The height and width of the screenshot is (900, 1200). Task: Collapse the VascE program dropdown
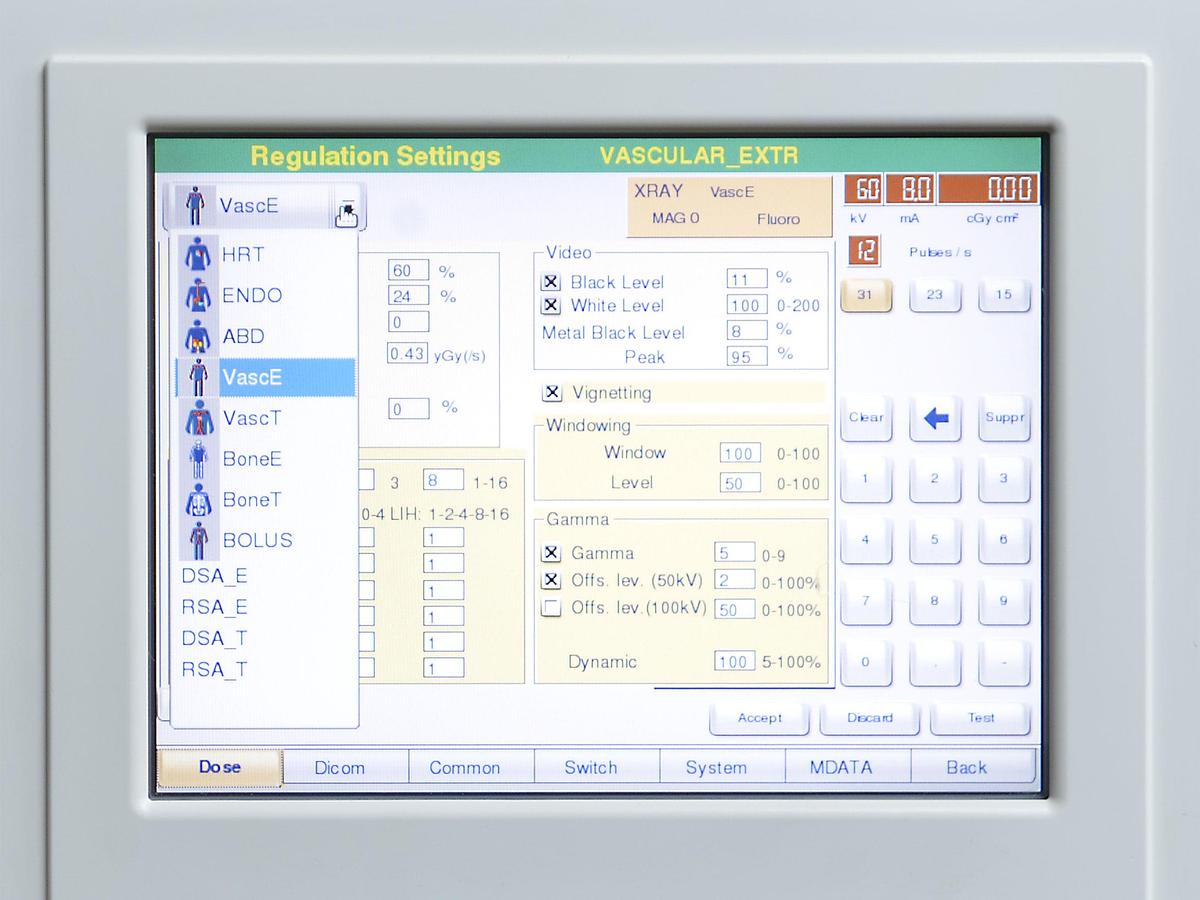coord(346,208)
